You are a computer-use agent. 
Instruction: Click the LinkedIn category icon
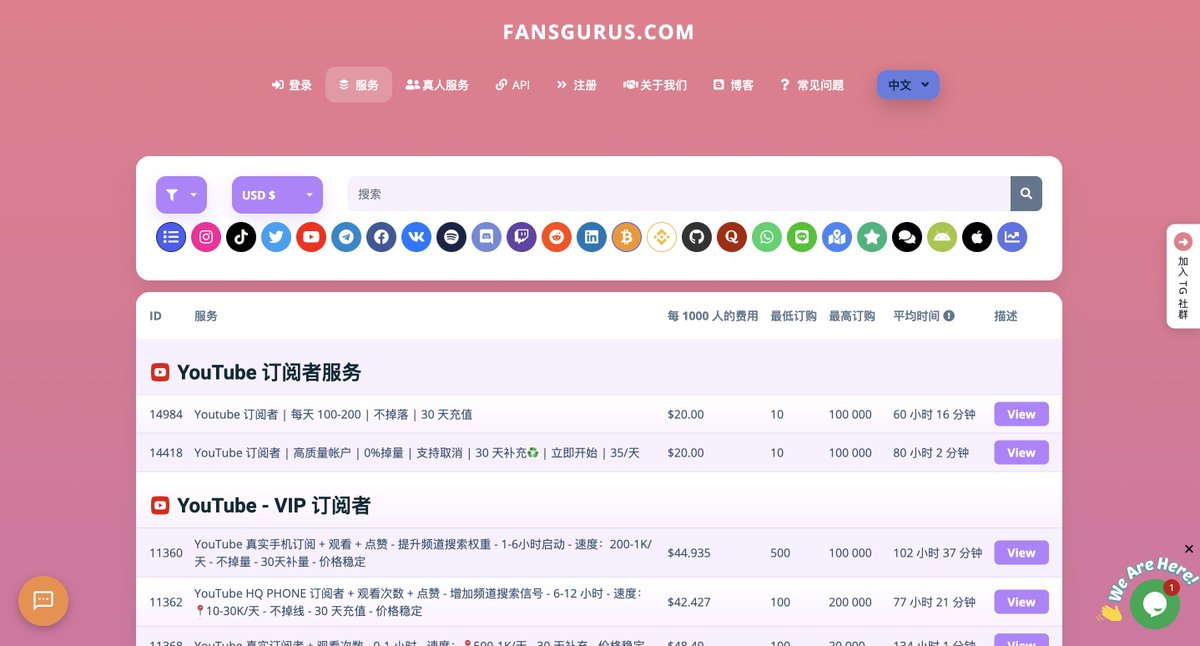591,237
